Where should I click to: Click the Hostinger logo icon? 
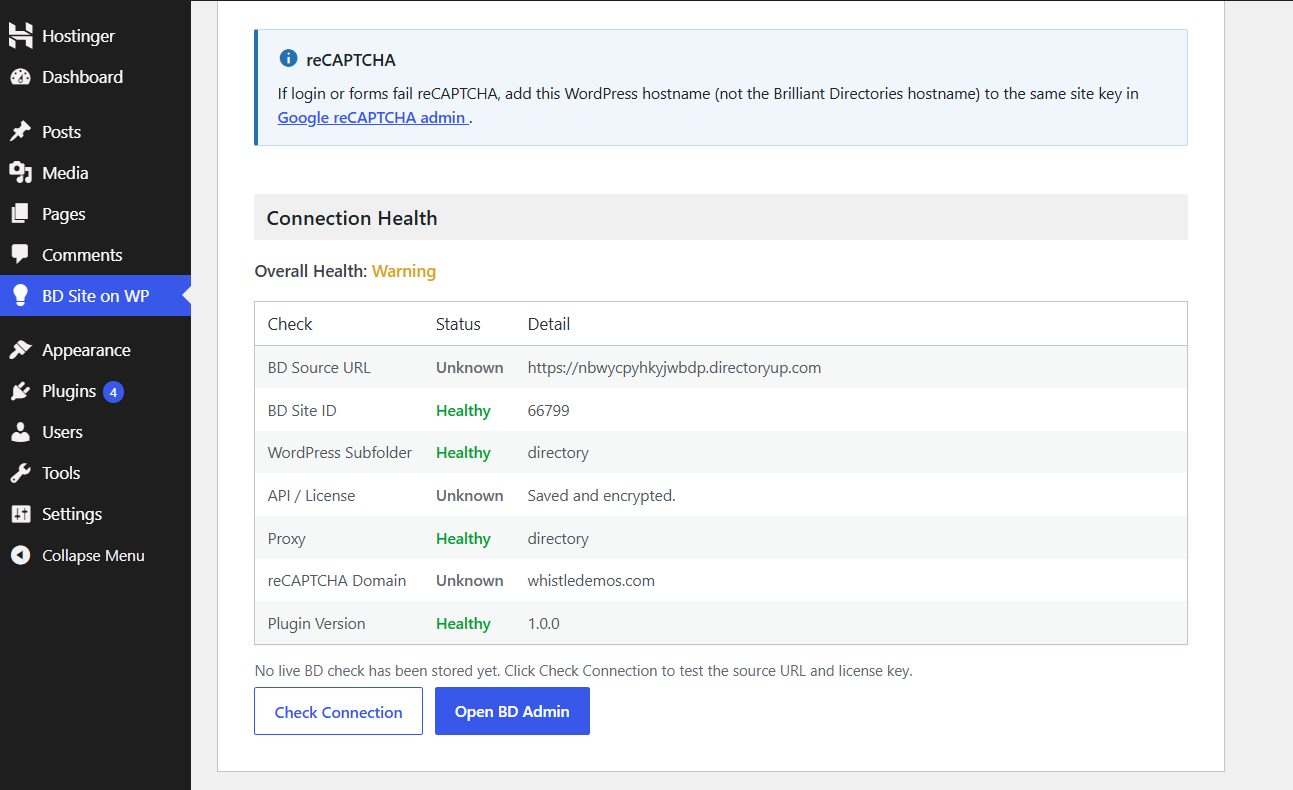pos(20,36)
